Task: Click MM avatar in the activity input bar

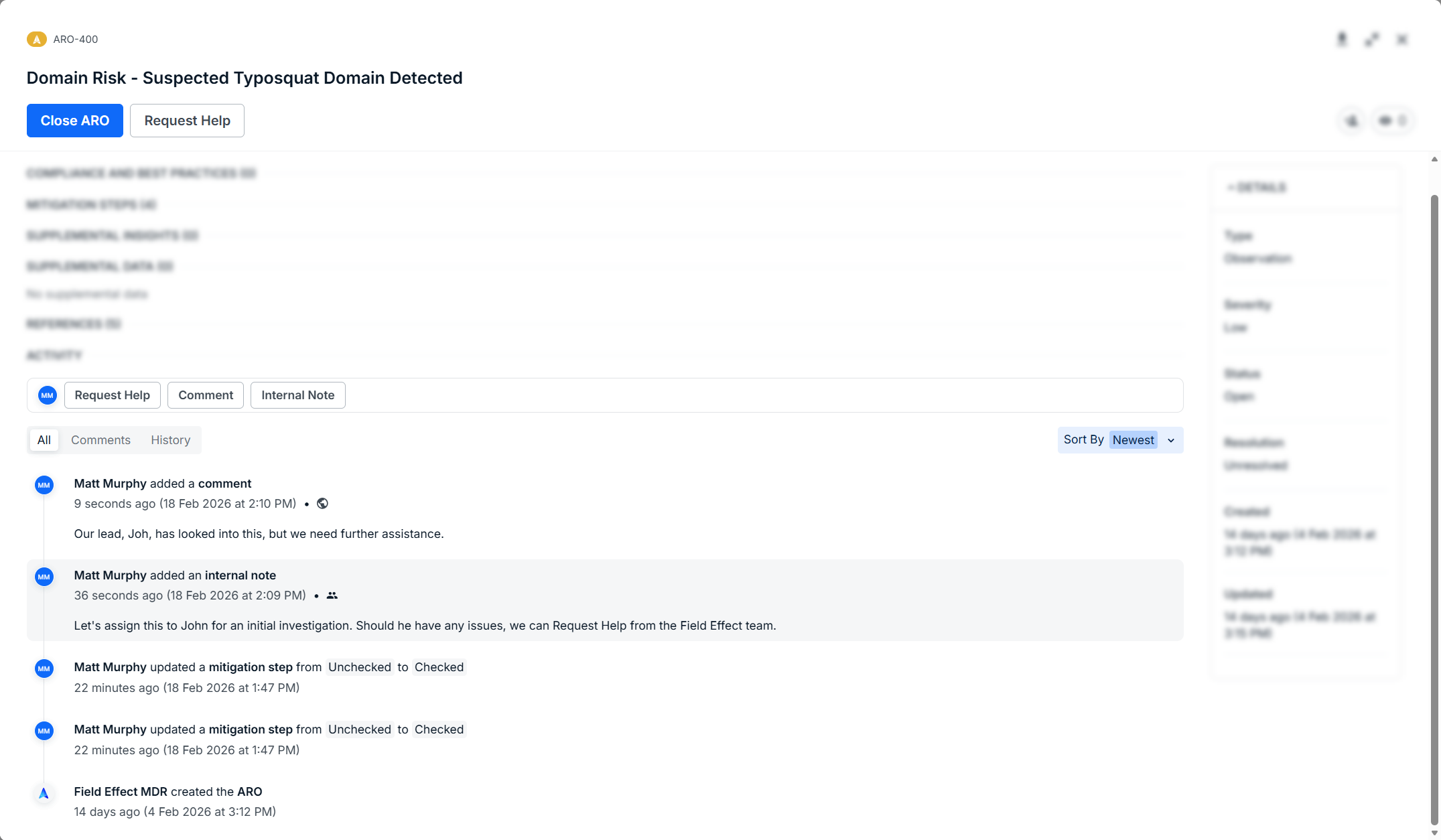Action: tap(47, 395)
